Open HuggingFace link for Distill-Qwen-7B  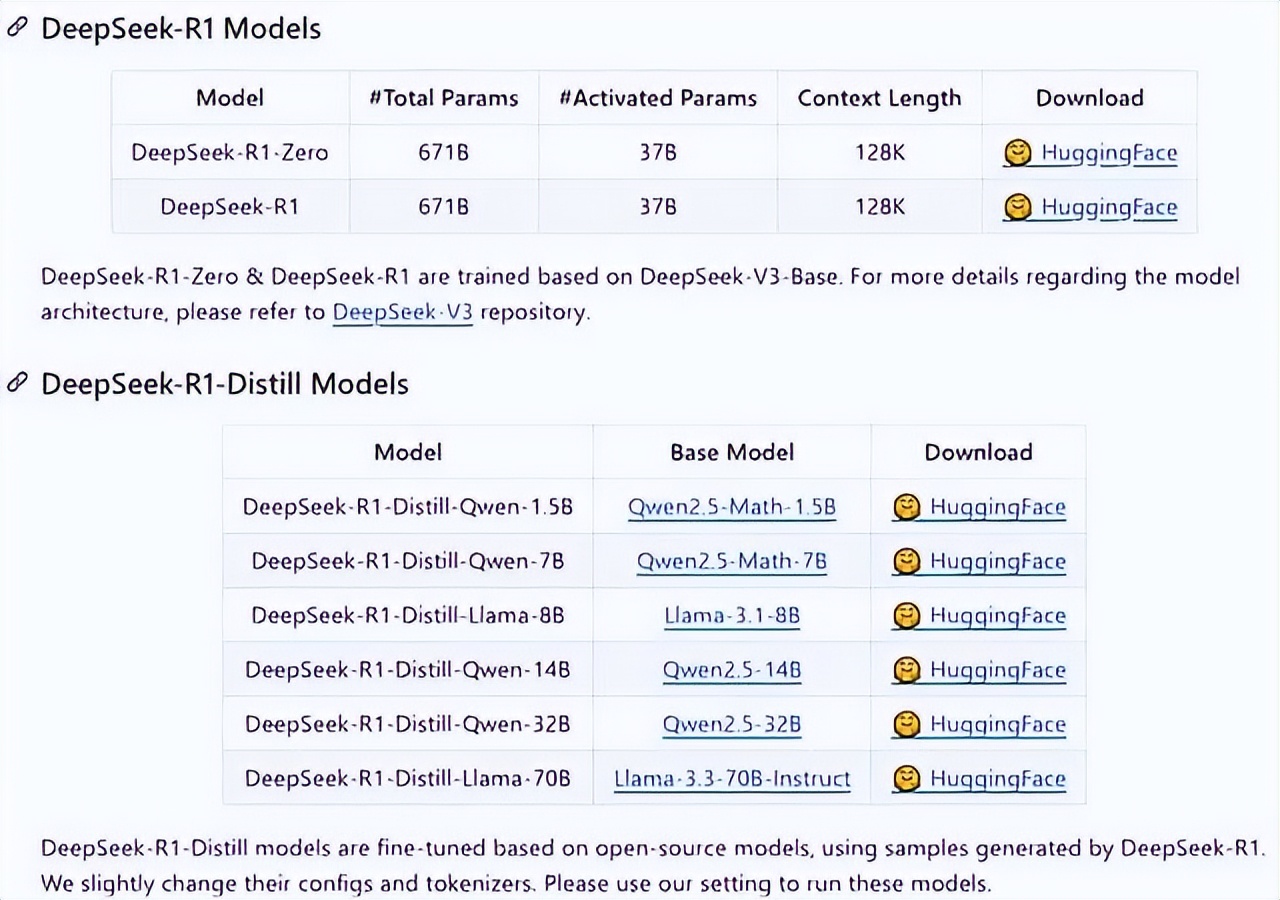[x=997, y=561]
